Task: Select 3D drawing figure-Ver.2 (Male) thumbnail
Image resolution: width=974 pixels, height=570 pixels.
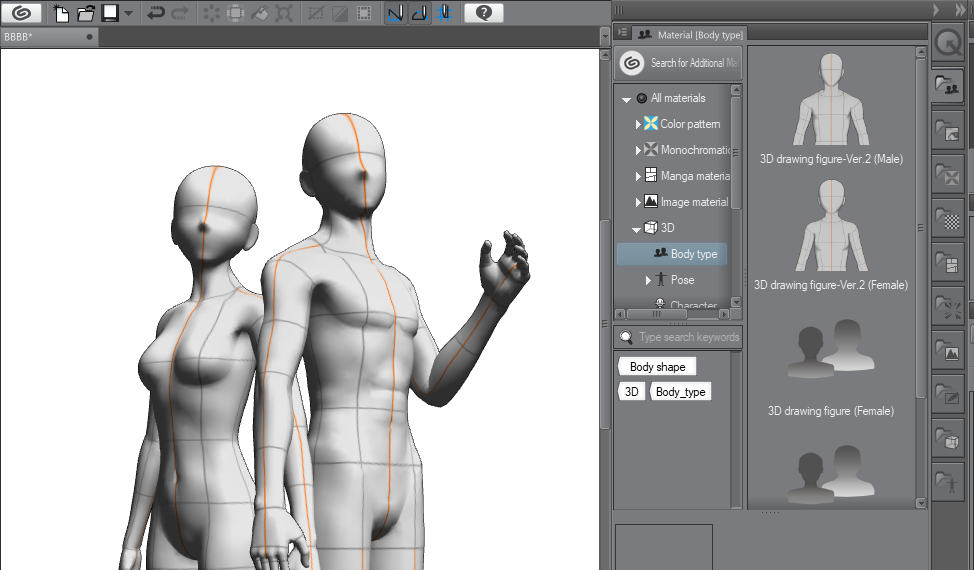Action: [832, 100]
